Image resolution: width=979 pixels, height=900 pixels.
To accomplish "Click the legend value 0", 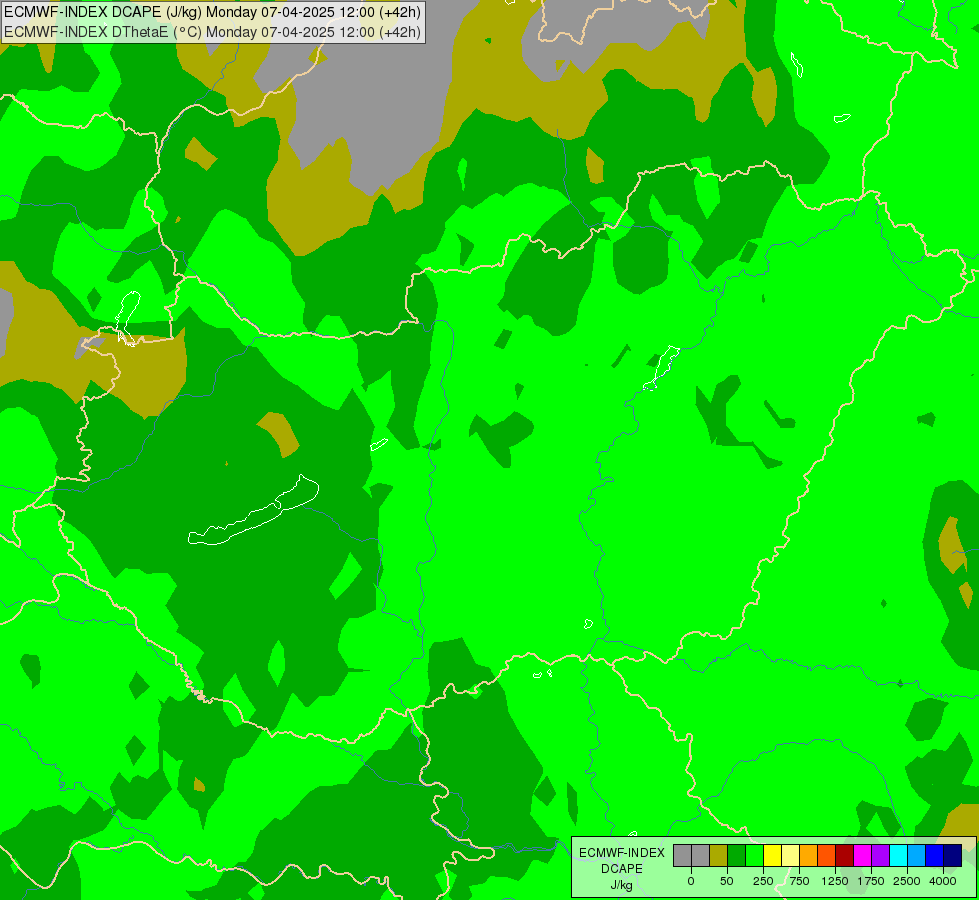I will pyautogui.click(x=691, y=881).
